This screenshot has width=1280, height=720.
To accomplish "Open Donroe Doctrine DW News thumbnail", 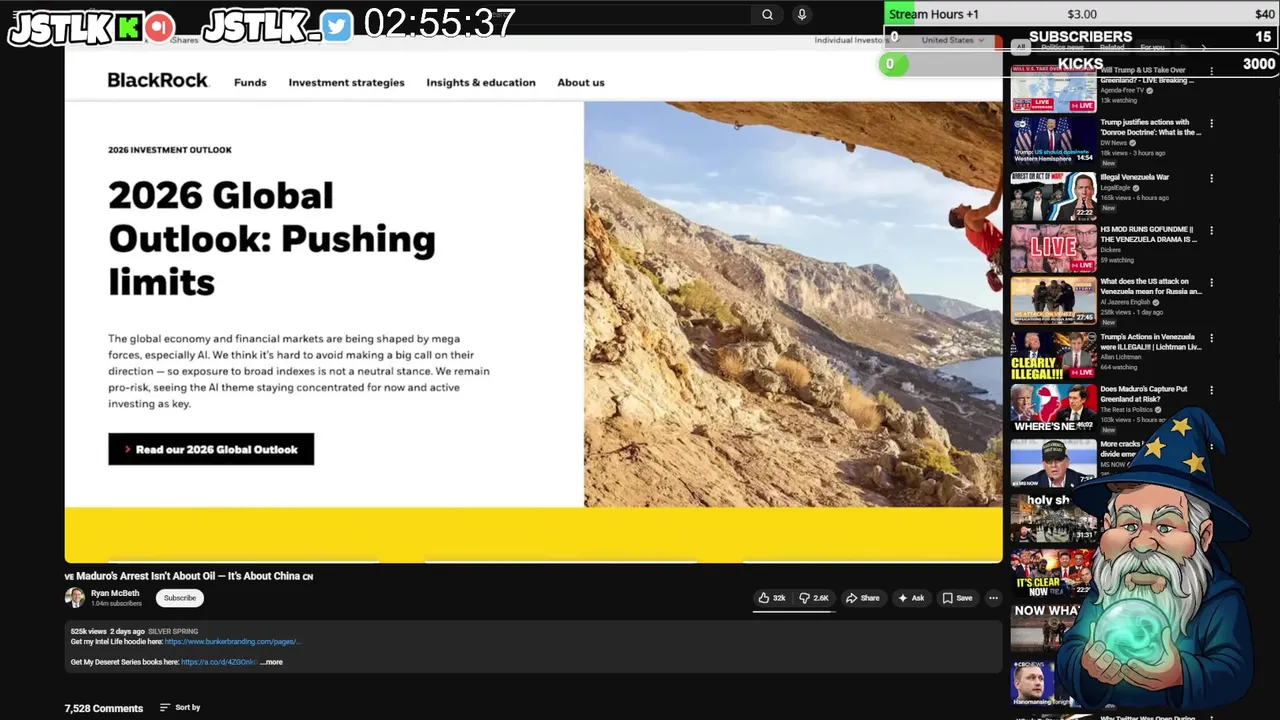I will click(1053, 140).
